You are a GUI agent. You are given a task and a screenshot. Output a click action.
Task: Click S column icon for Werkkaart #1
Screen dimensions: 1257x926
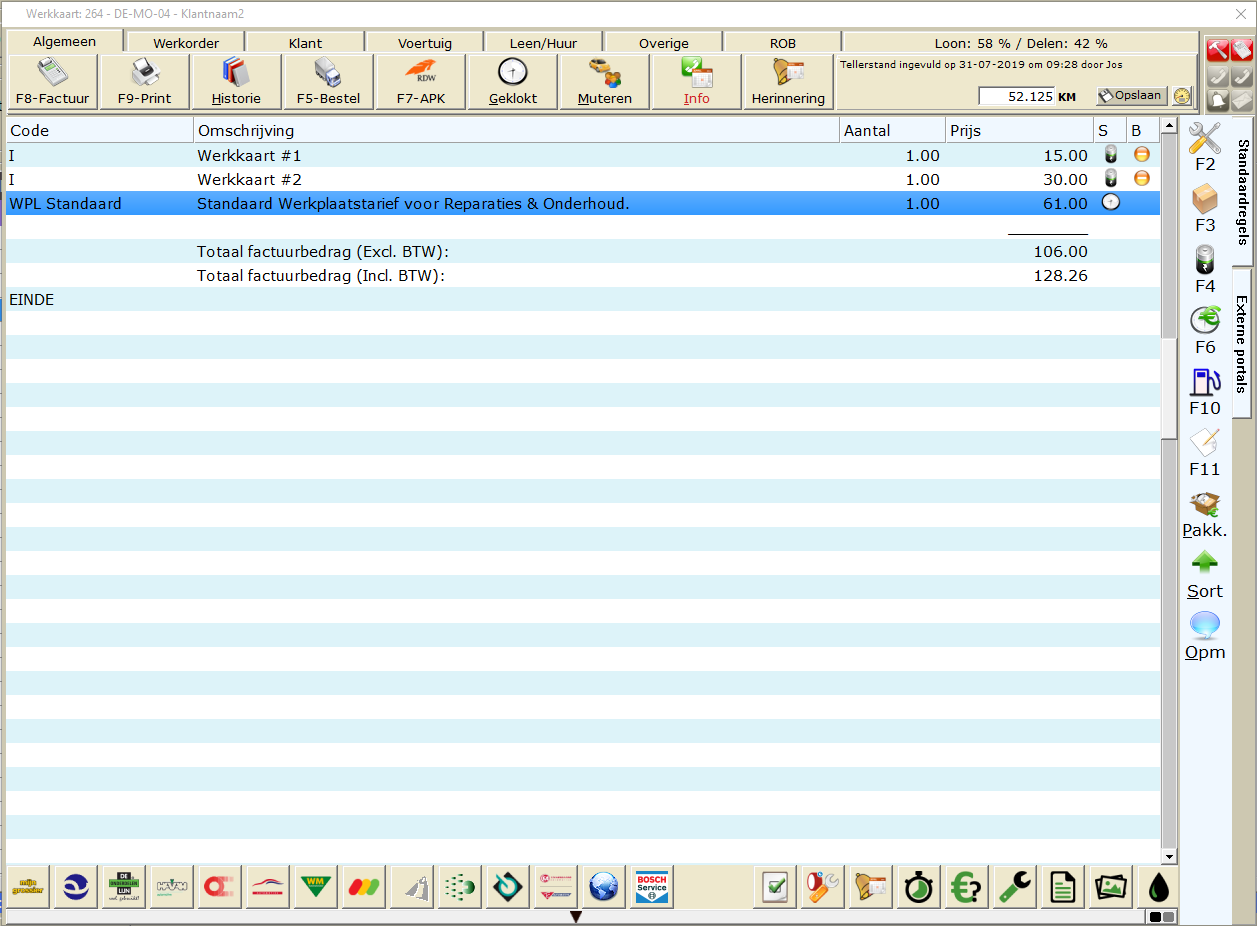(1109, 155)
